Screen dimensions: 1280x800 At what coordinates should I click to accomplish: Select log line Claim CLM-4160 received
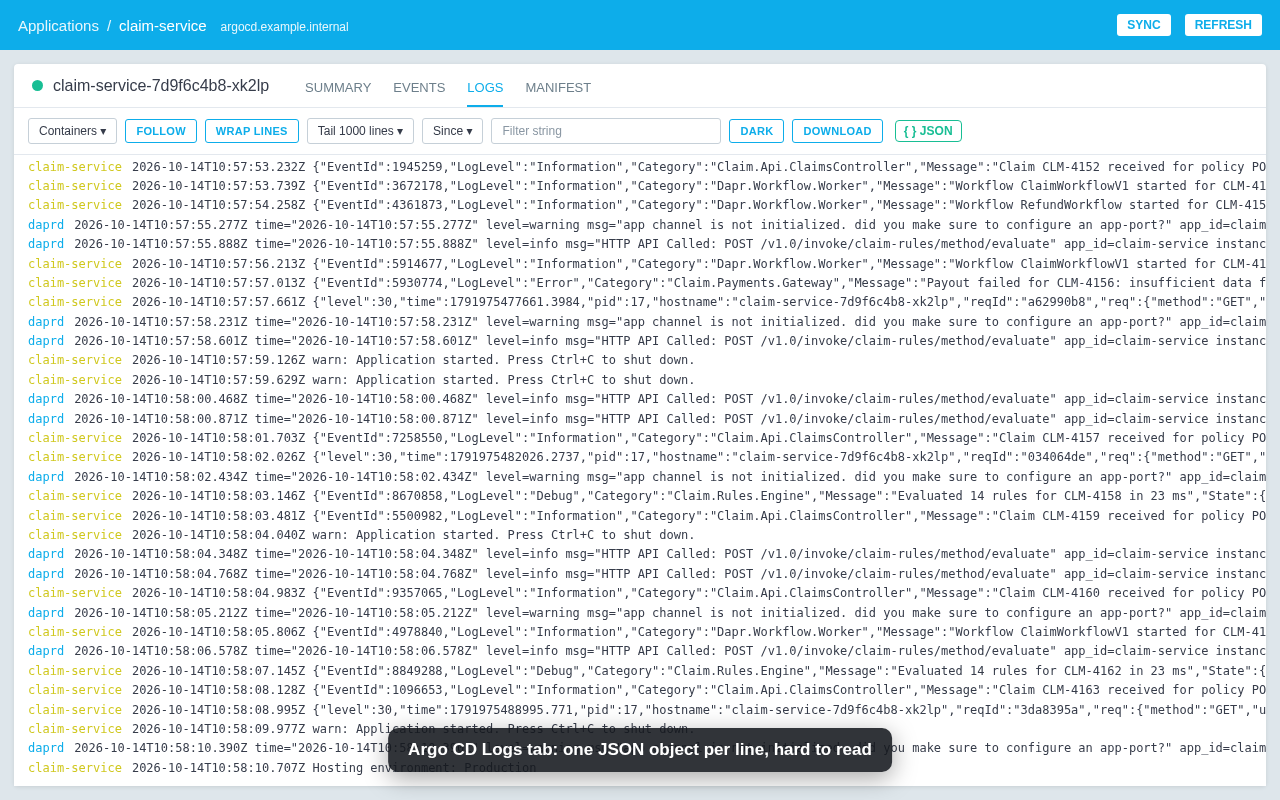640,593
